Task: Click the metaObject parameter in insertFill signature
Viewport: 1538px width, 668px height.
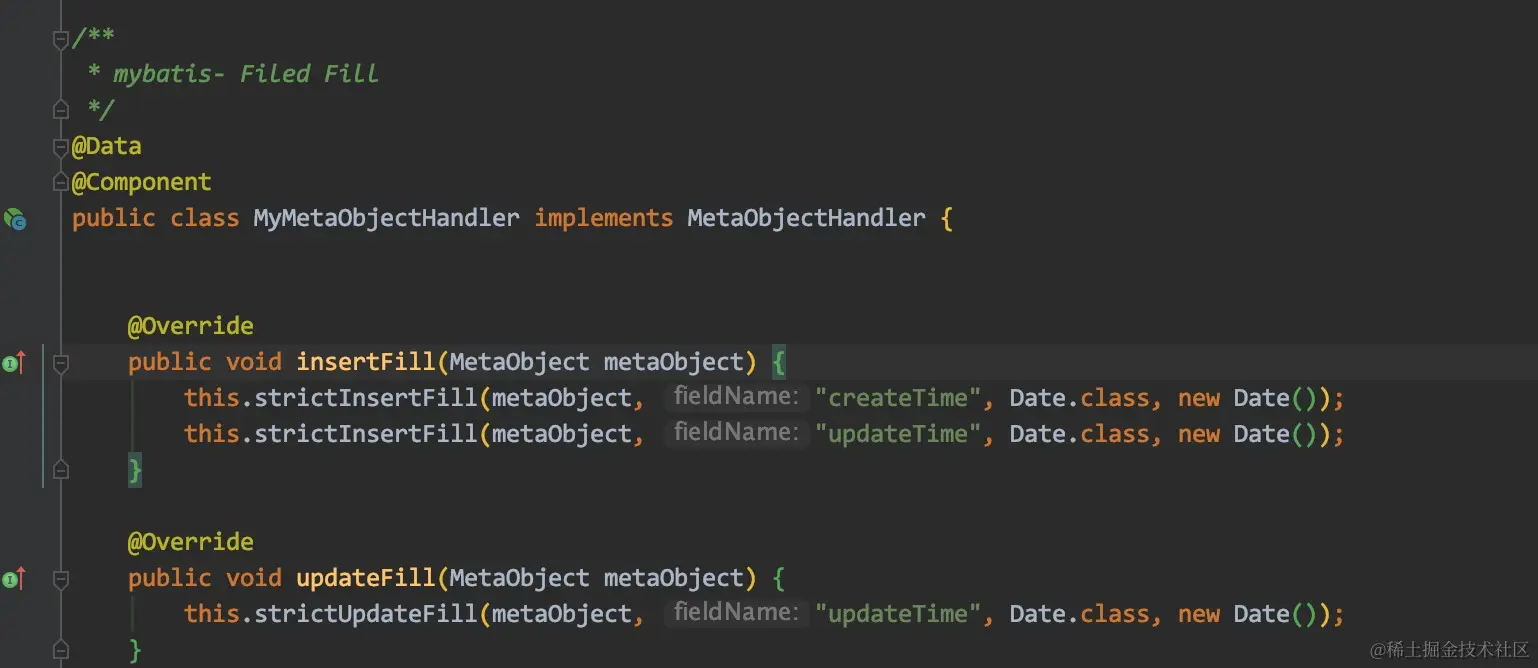Action: point(673,362)
